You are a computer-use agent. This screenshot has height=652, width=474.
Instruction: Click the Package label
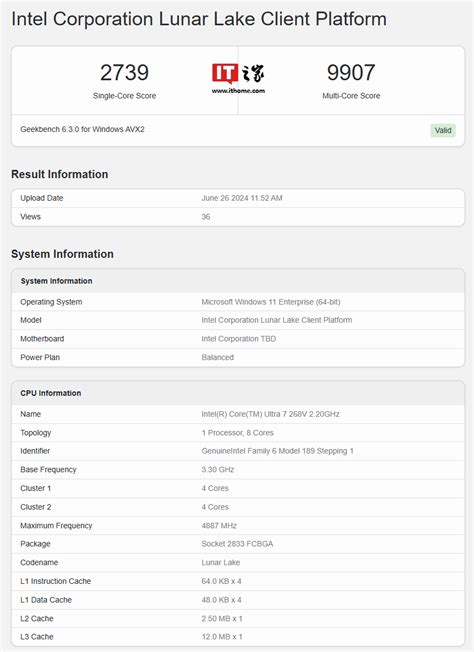point(35,544)
